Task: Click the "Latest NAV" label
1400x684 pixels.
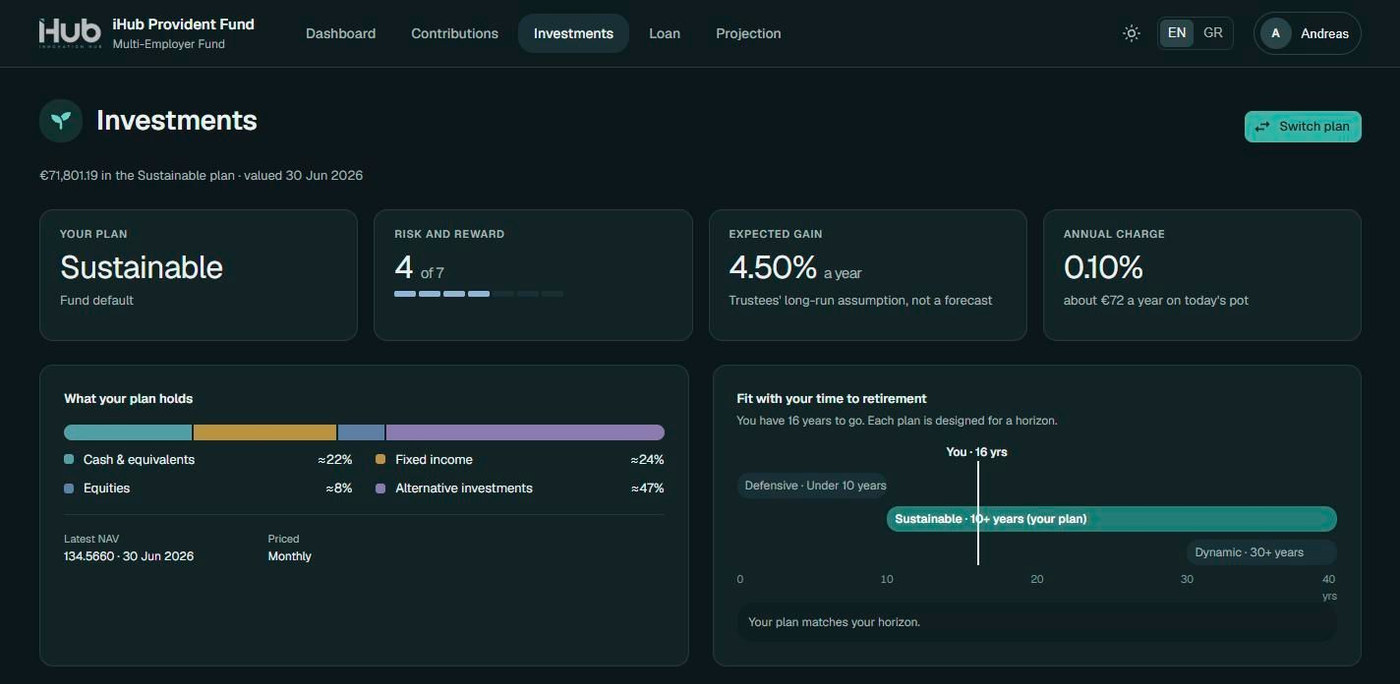Action: click(x=91, y=539)
